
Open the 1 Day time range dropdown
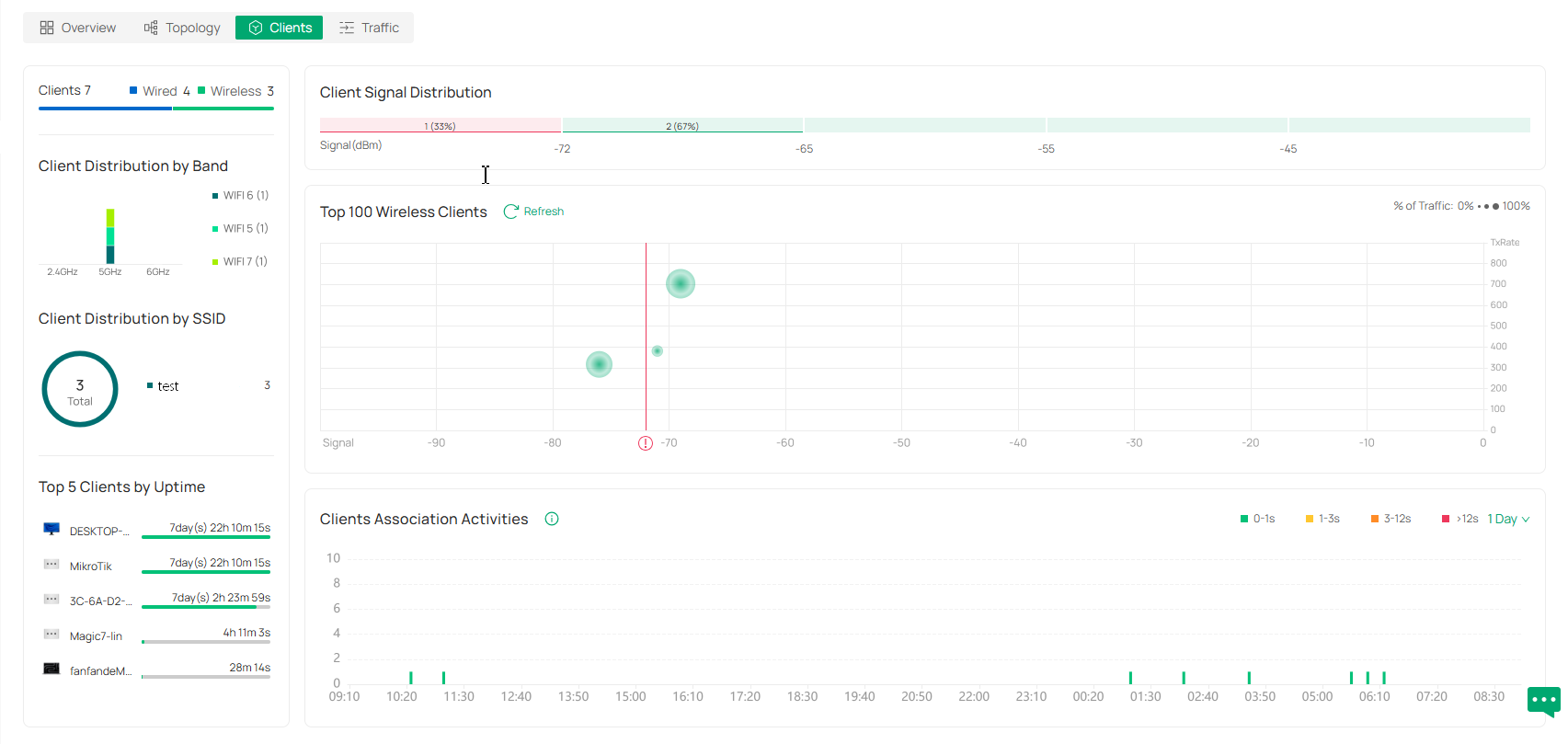(1508, 519)
